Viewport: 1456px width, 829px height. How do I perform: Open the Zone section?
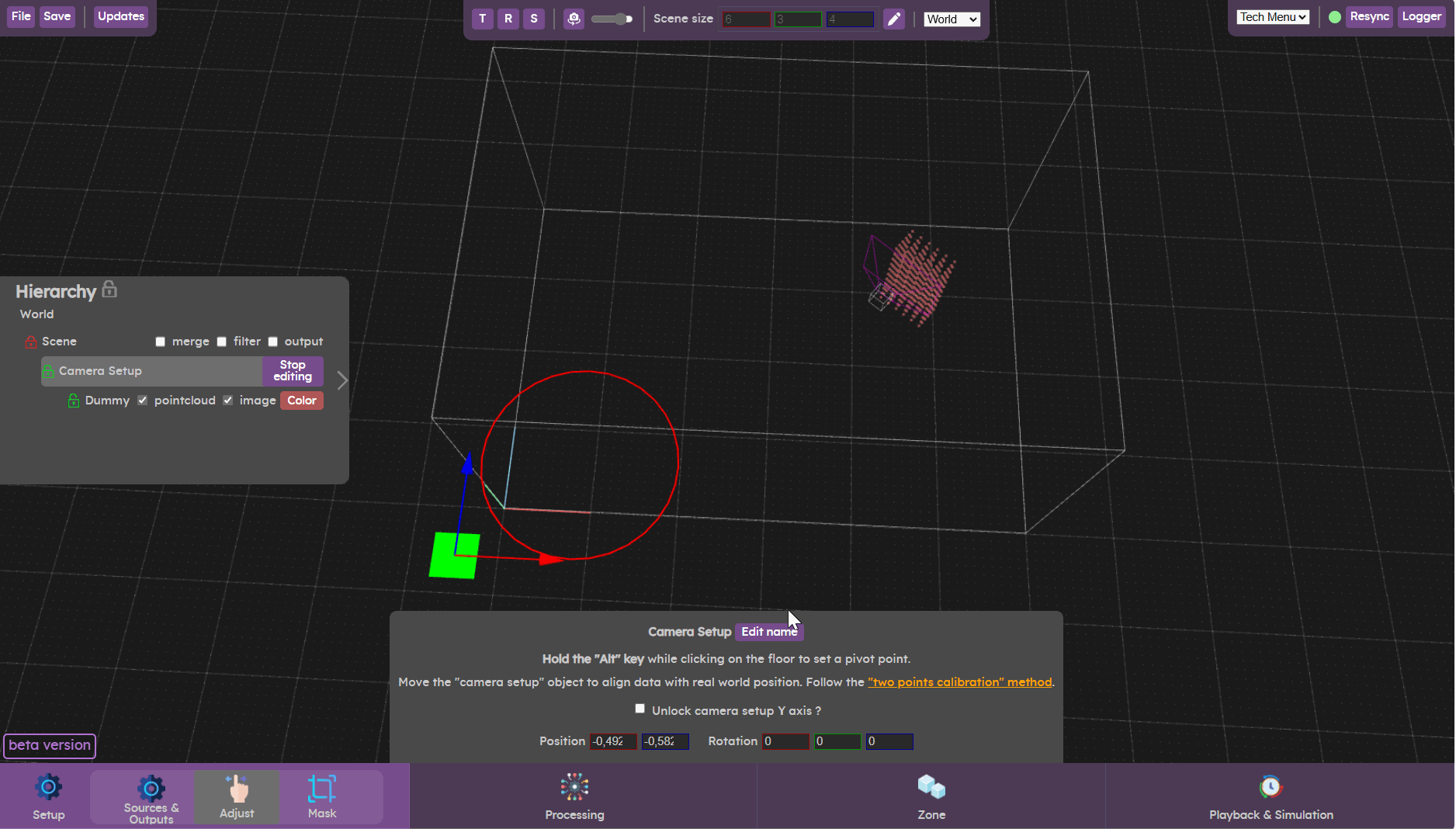pos(931,796)
